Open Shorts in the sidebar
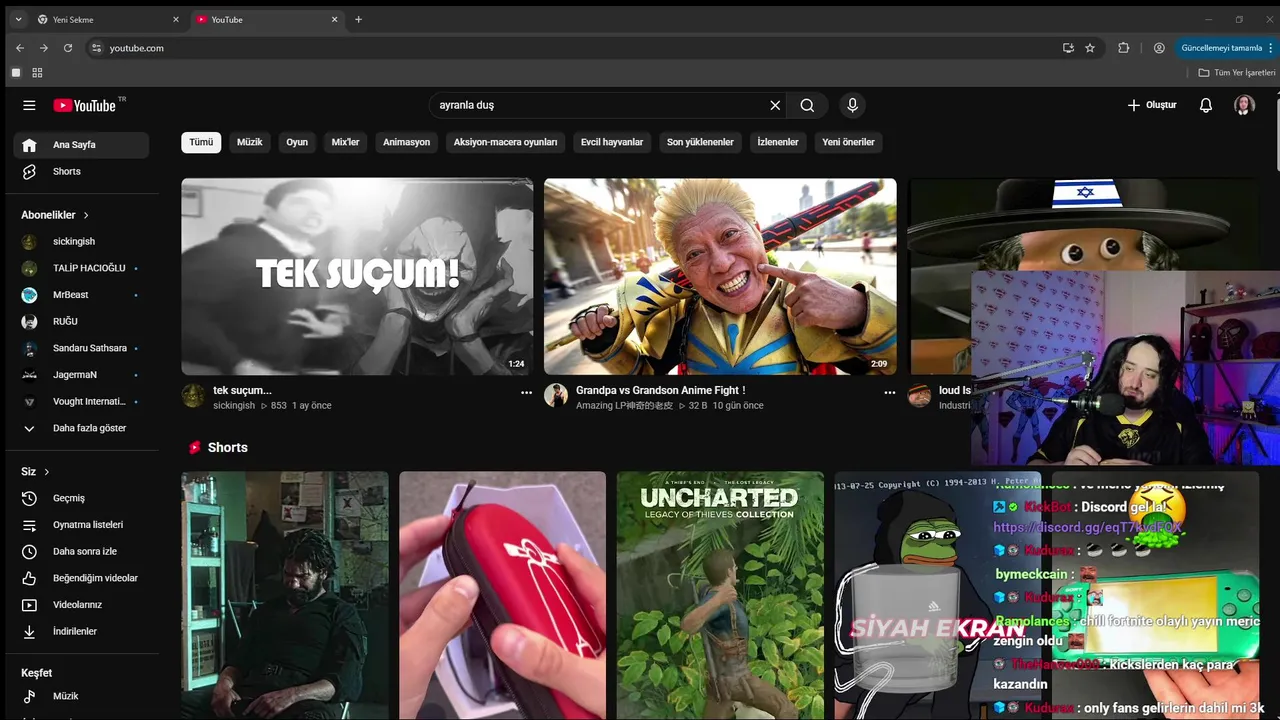The width and height of the screenshot is (1280, 720). click(x=81, y=171)
